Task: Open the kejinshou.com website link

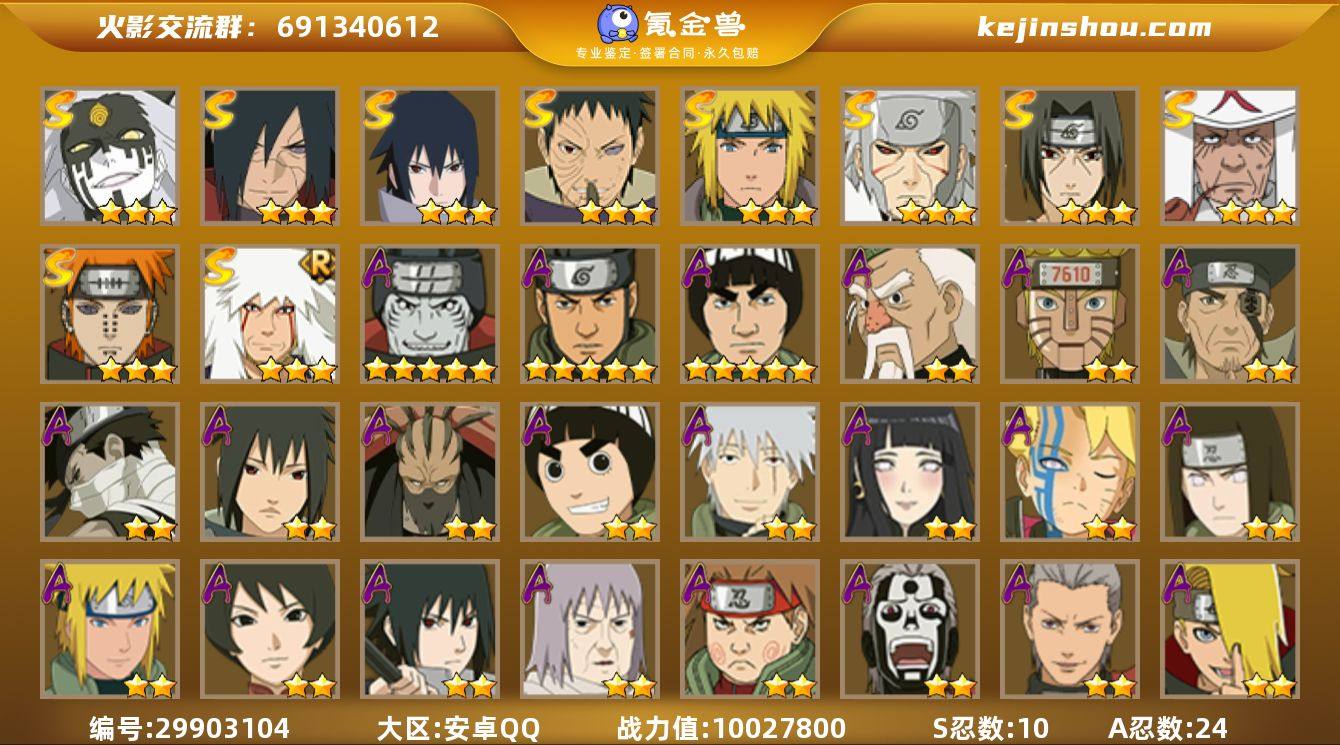Action: point(1094,27)
